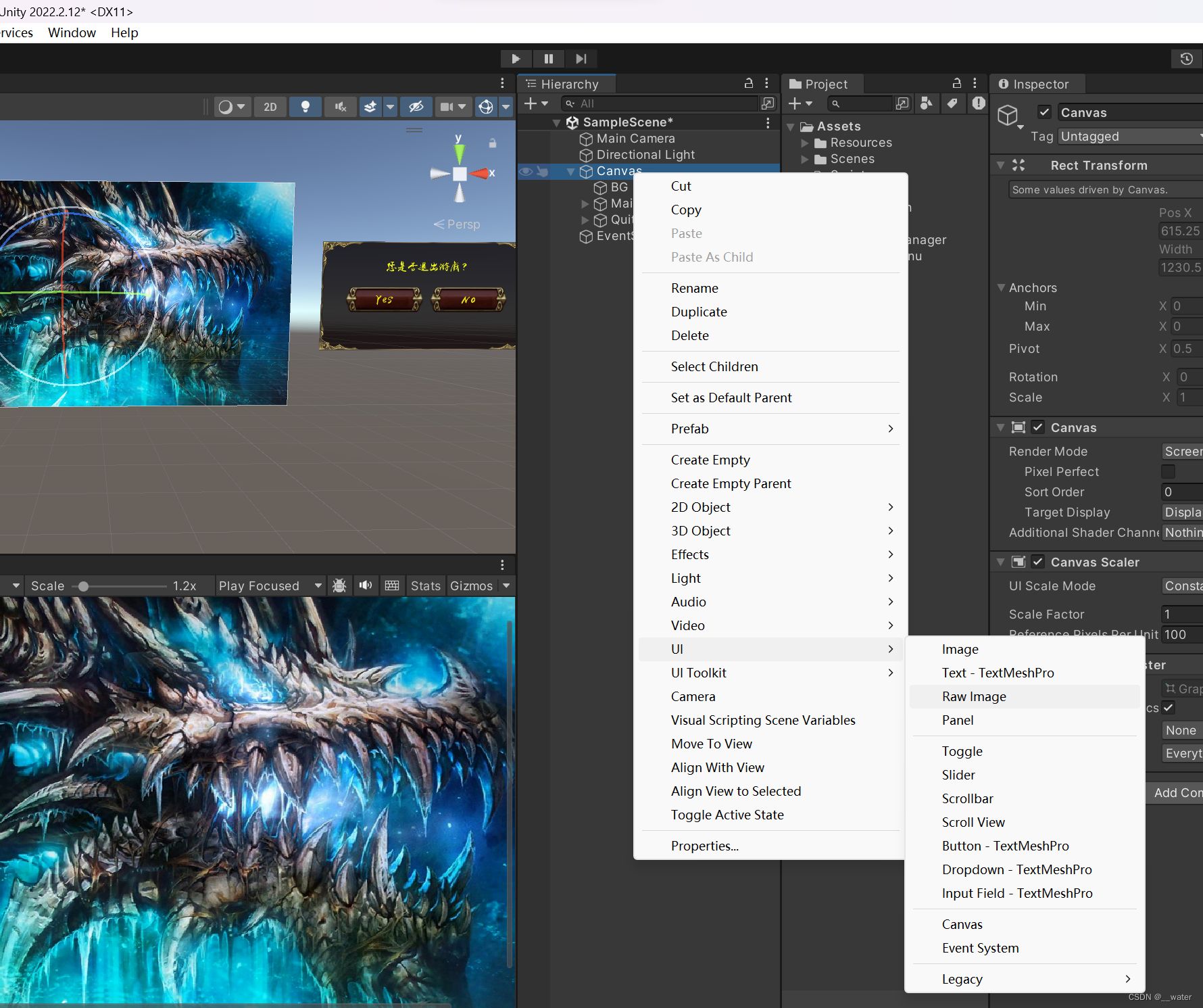Click Hierarchy search field
Viewport: 1203px width, 1008px height.
(x=660, y=103)
